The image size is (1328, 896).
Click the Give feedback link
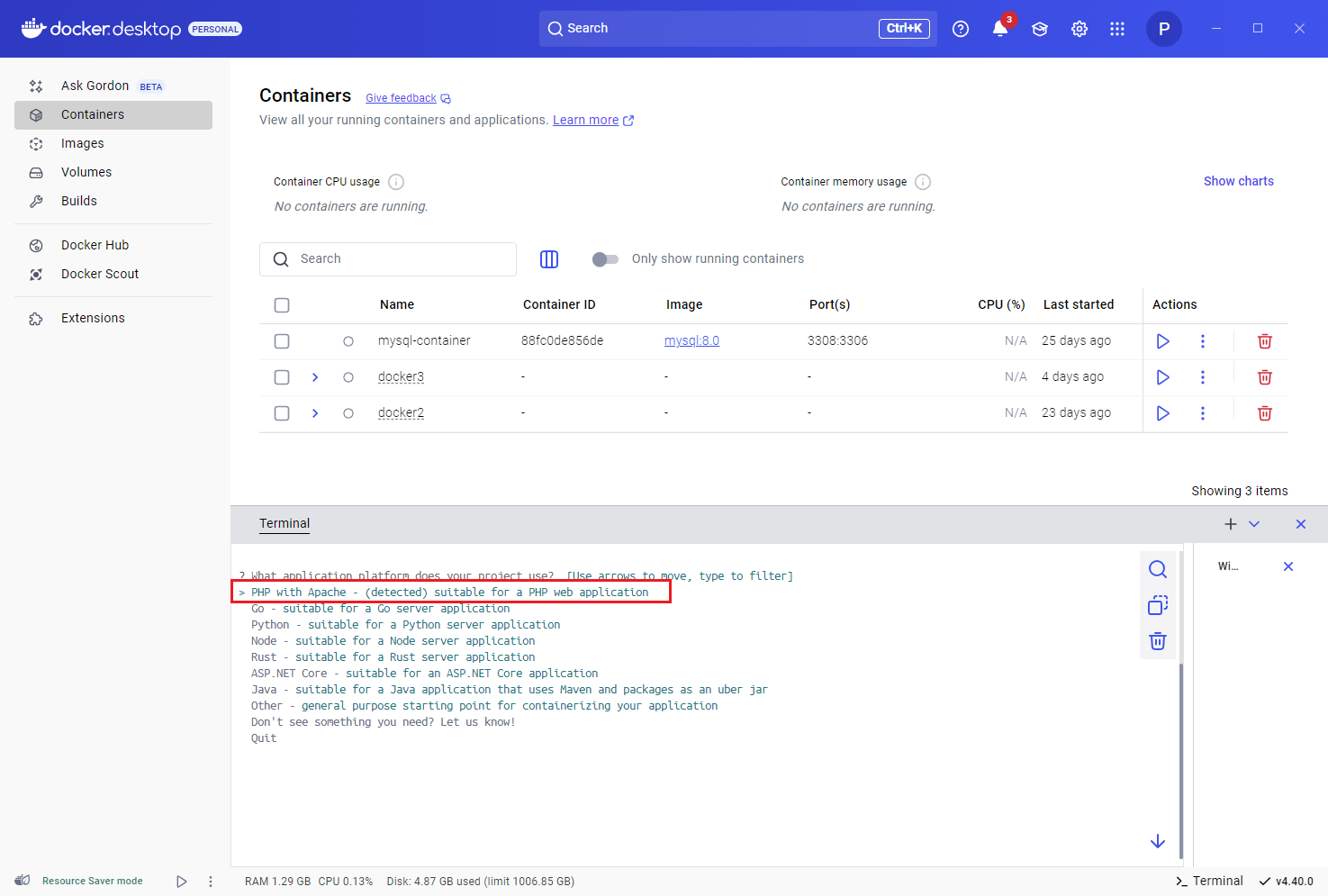tap(401, 98)
